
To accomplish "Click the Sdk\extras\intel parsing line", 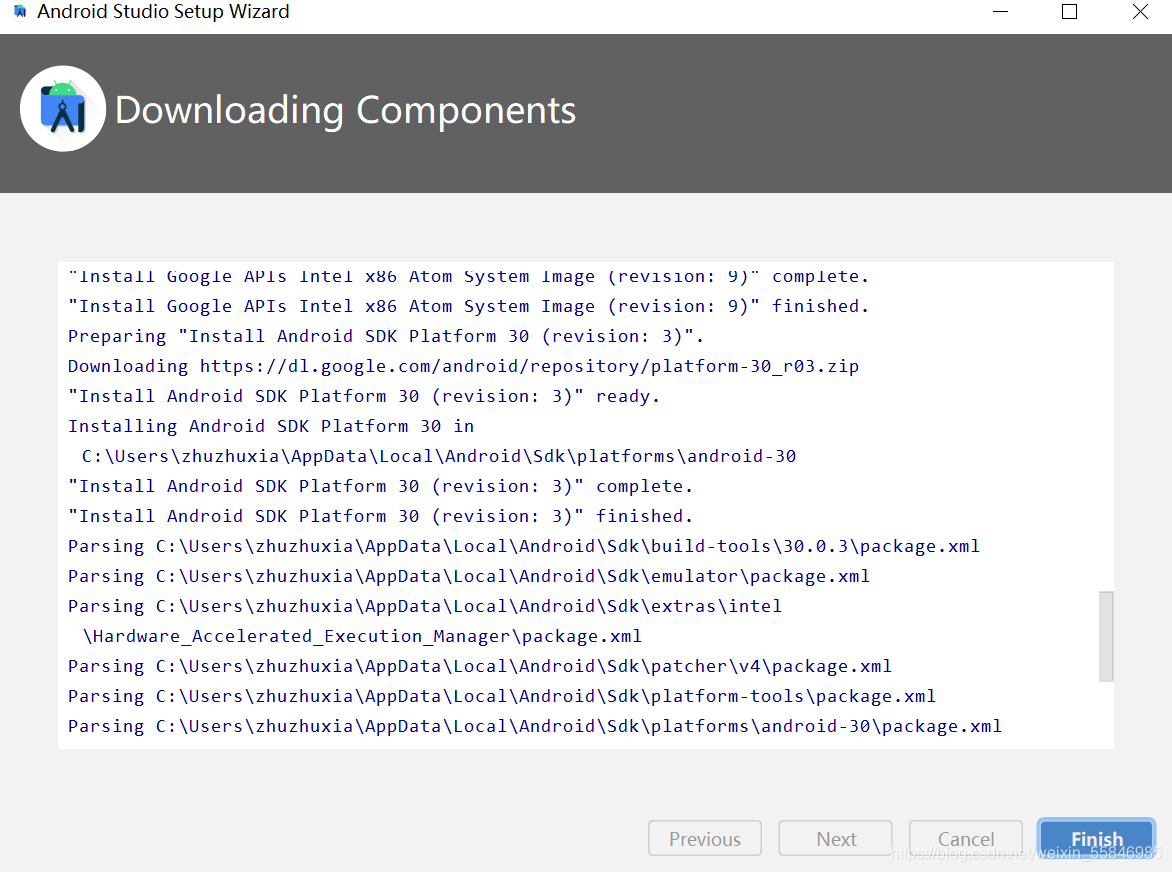I will point(425,606).
